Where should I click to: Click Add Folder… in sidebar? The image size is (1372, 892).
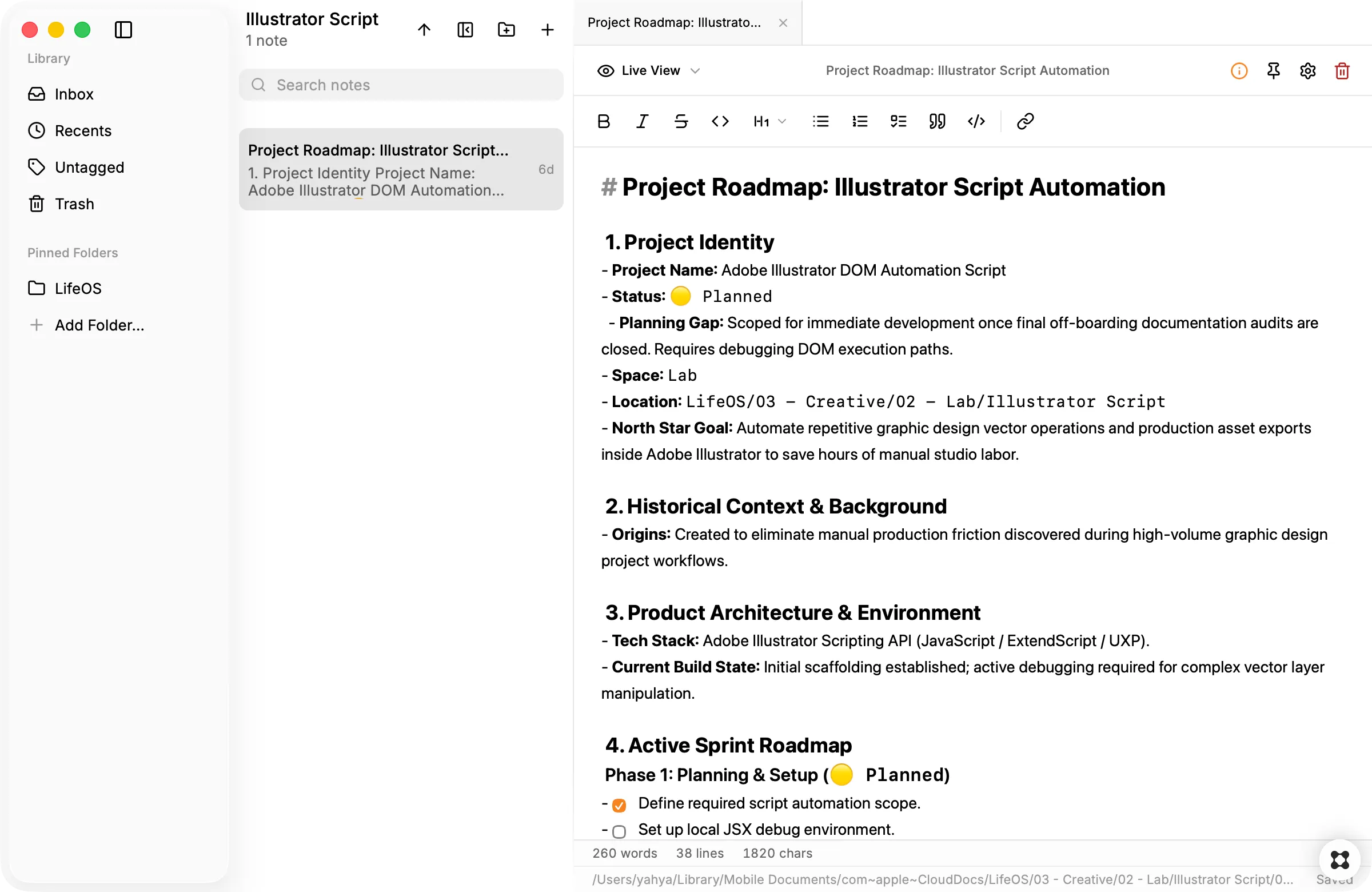(86, 325)
